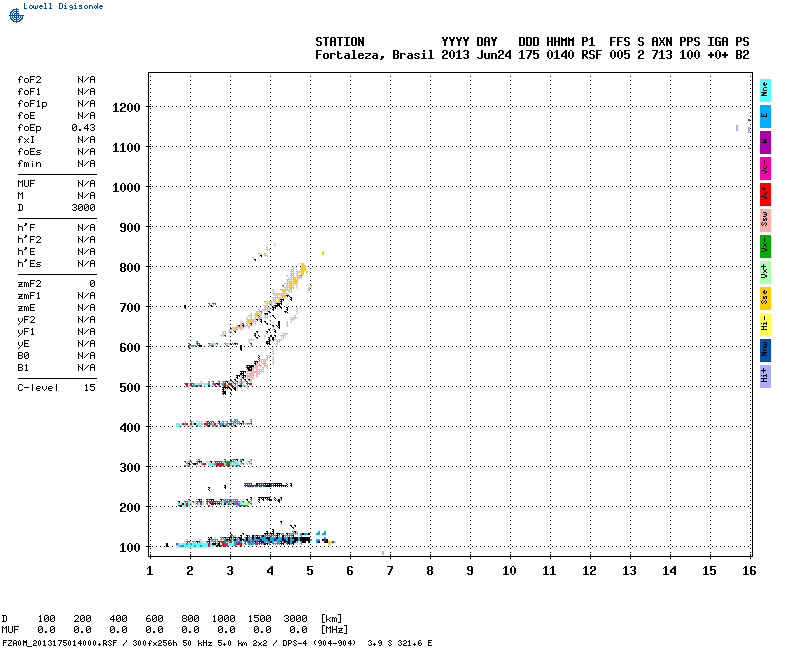Select the B0 parameter label
800x650 pixels.
(23, 356)
